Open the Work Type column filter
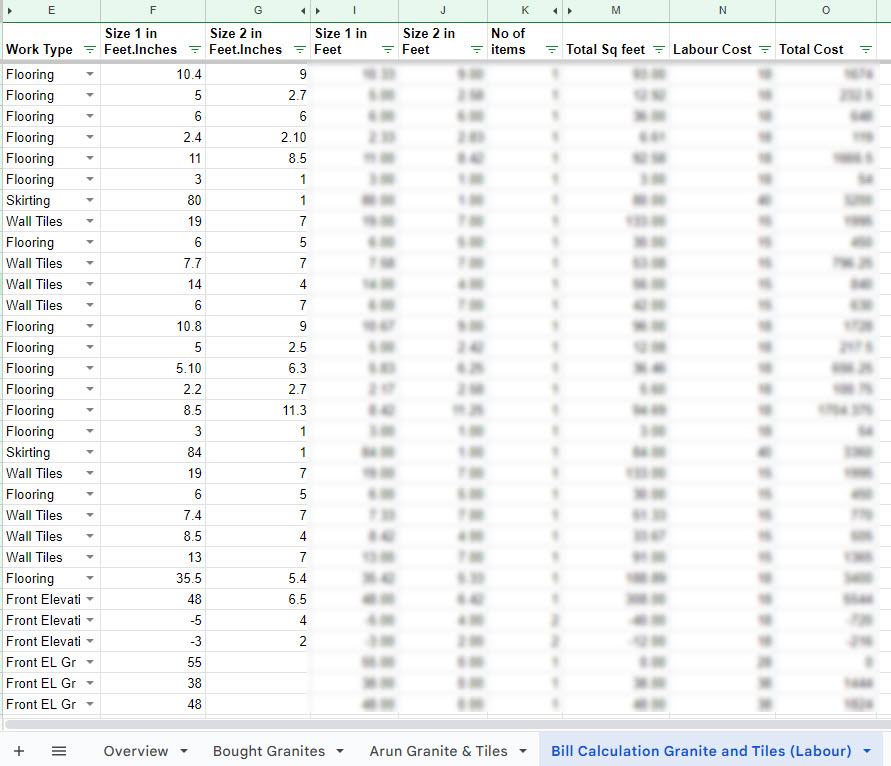 [90, 50]
